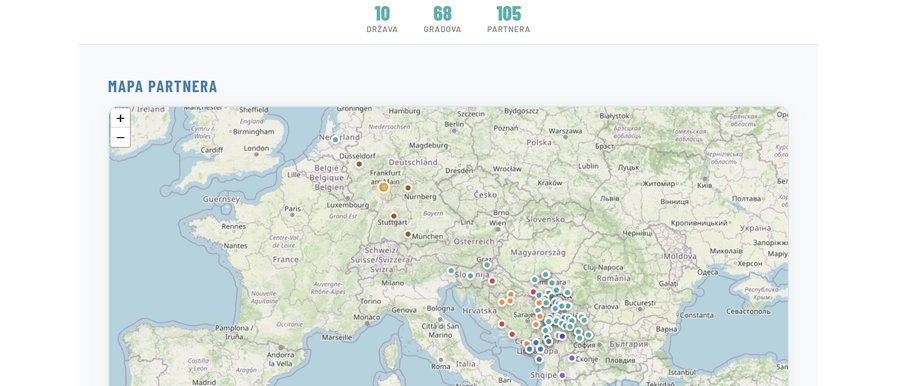Click the large orange marker at Frankfurt

(x=383, y=187)
